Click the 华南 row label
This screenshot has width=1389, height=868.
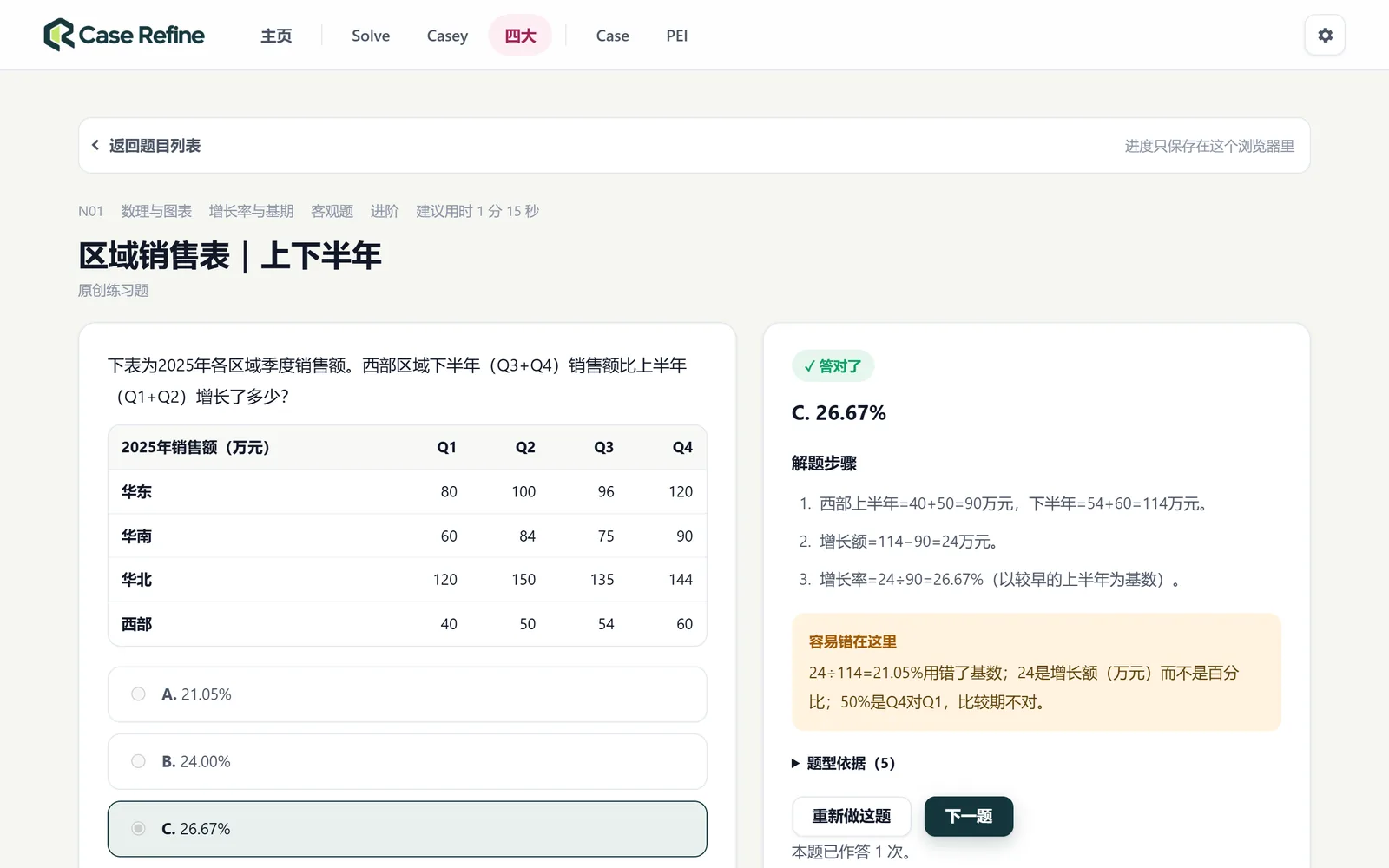tap(136, 536)
